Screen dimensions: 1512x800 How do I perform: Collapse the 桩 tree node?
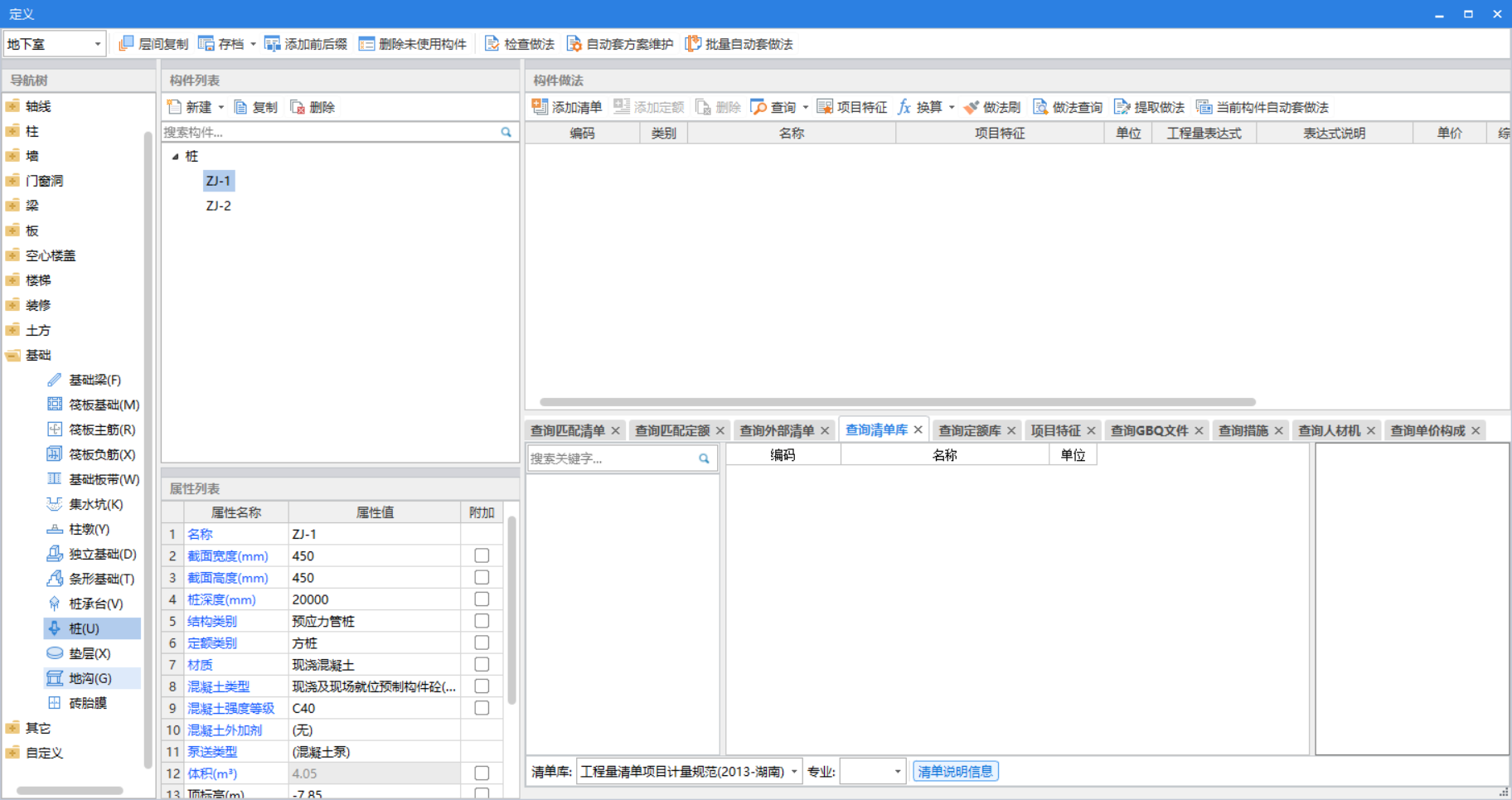pyautogui.click(x=175, y=156)
